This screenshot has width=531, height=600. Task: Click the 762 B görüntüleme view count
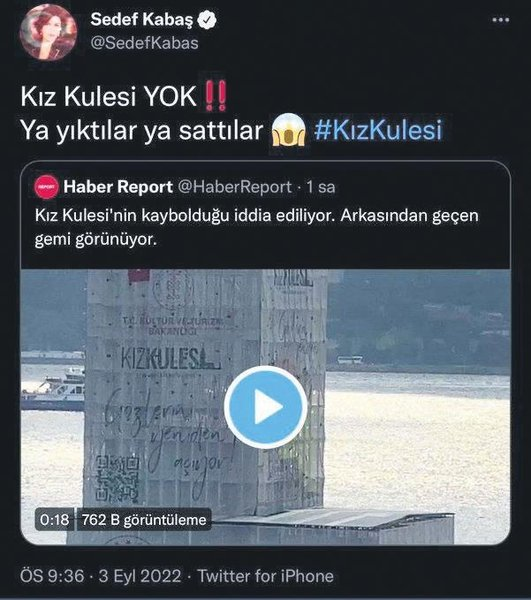point(144,520)
